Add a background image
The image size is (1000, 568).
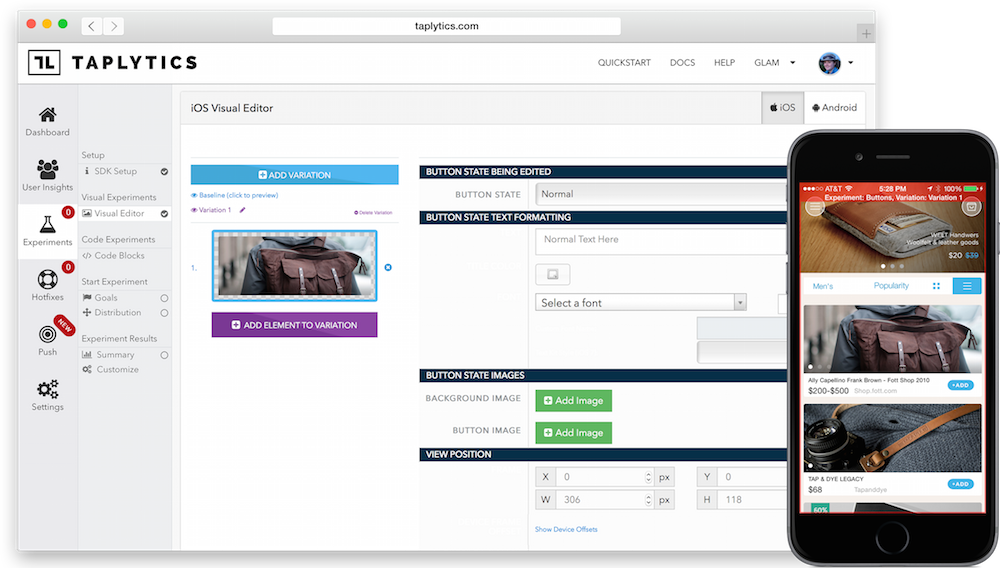pos(573,401)
